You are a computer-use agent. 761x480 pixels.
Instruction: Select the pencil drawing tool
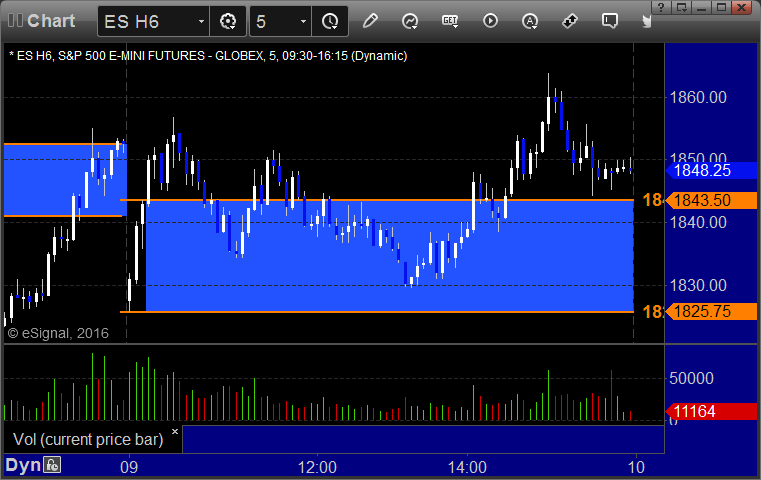pos(370,21)
